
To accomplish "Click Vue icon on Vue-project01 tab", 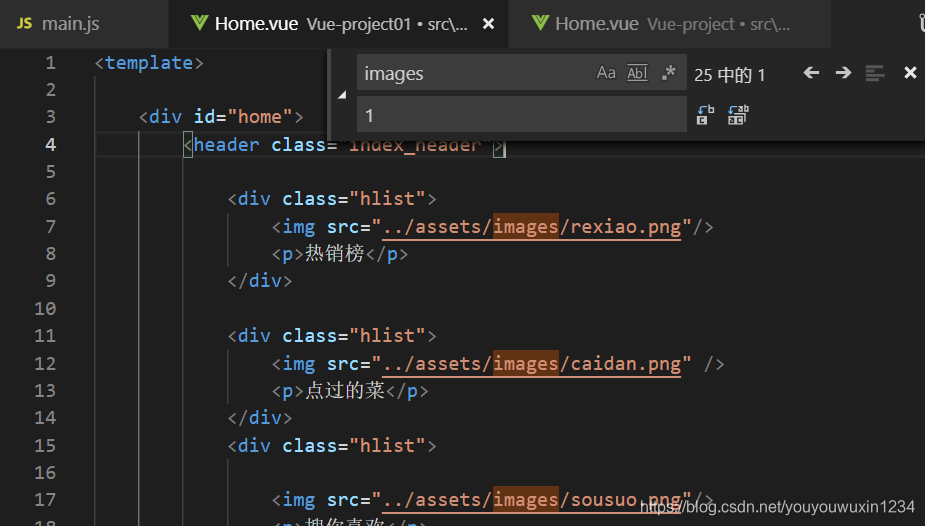I will click(x=199, y=23).
